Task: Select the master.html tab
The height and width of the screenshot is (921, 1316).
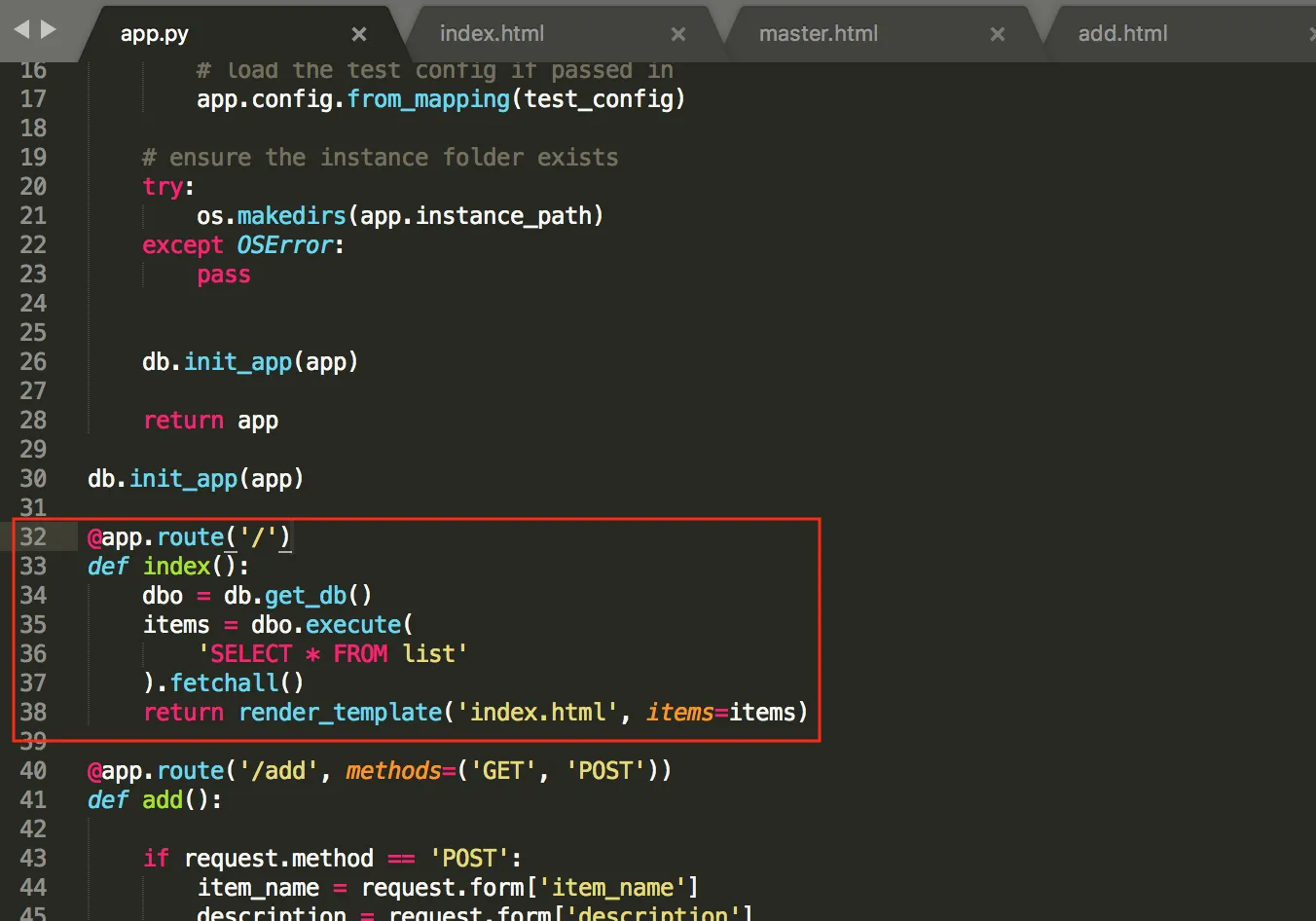Action: pyautogui.click(x=818, y=34)
